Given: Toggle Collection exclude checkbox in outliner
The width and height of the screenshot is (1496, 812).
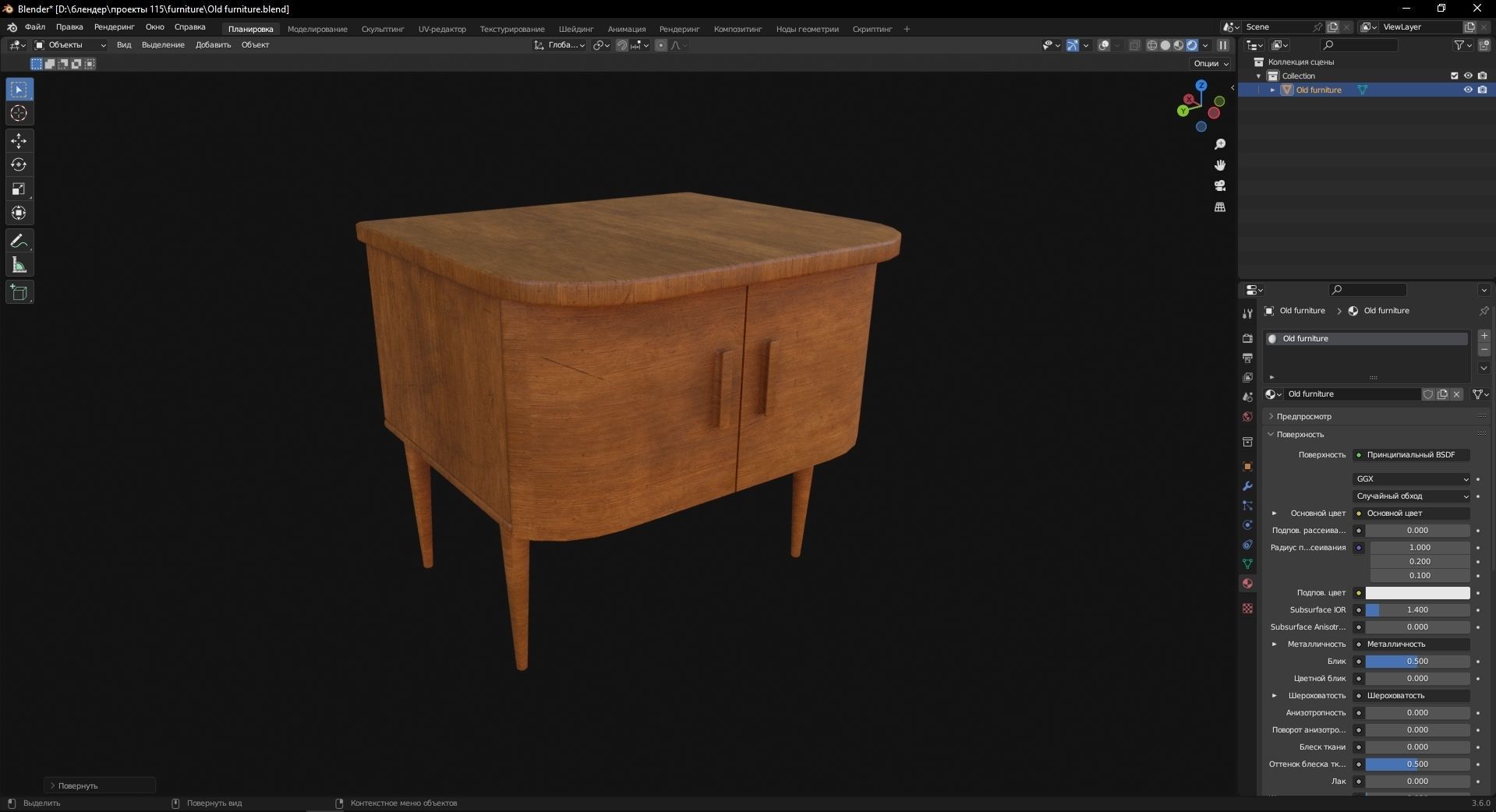Looking at the screenshot, I should tap(1454, 76).
